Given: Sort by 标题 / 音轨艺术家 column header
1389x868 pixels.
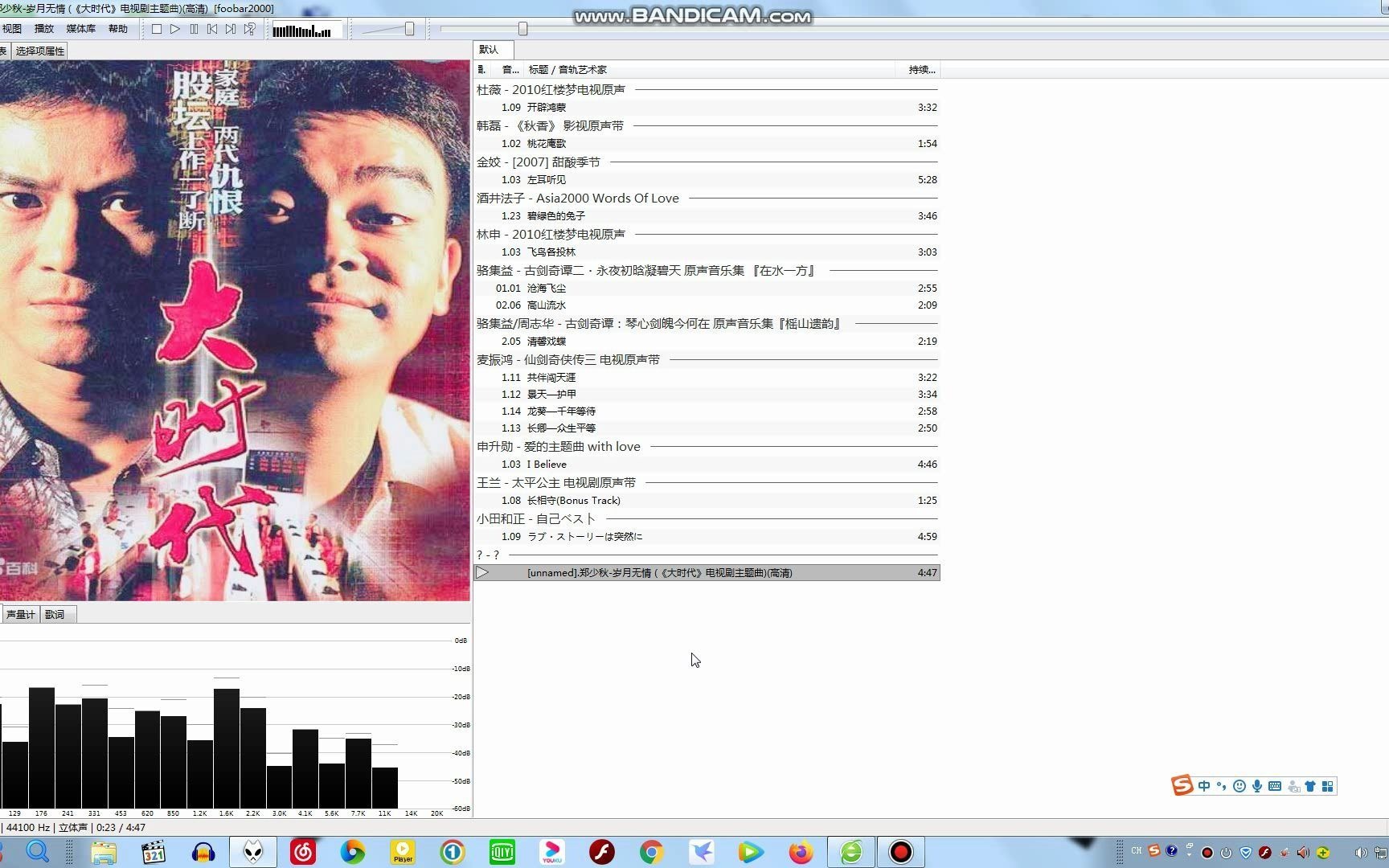Looking at the screenshot, I should coord(709,70).
